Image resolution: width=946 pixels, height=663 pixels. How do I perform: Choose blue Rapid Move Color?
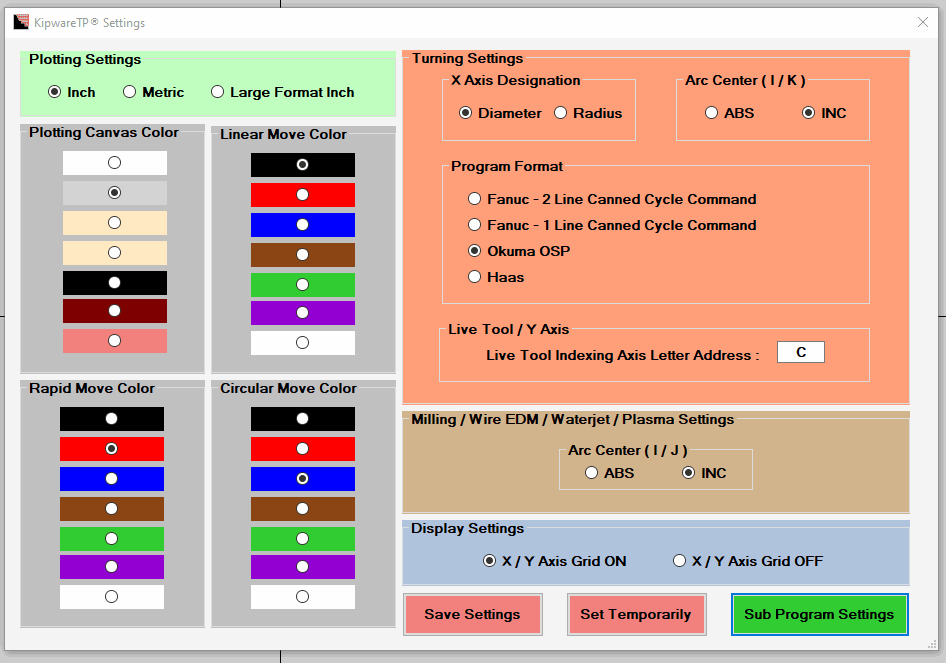click(x=112, y=479)
